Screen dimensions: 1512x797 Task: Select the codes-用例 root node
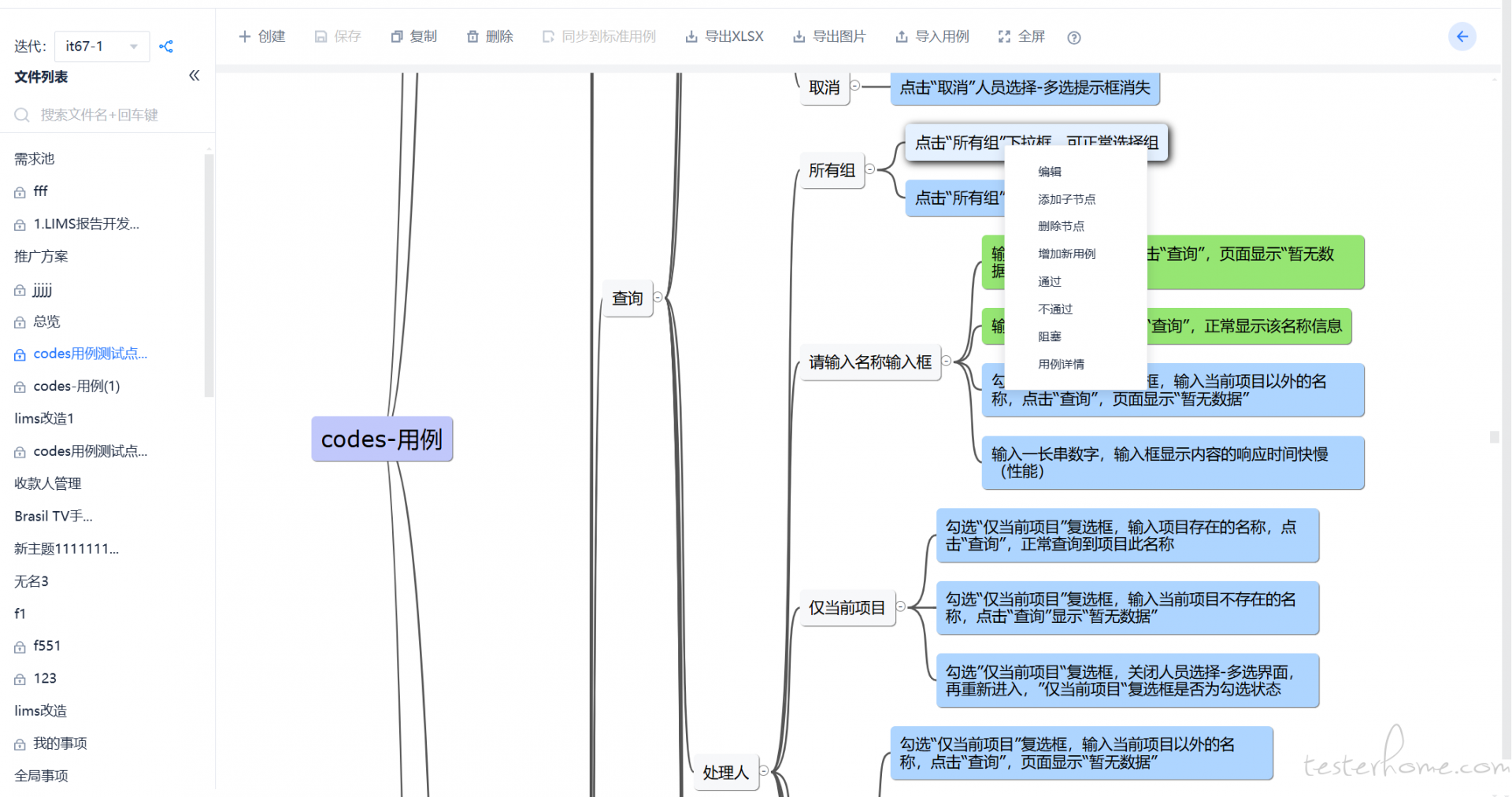pyautogui.click(x=382, y=439)
